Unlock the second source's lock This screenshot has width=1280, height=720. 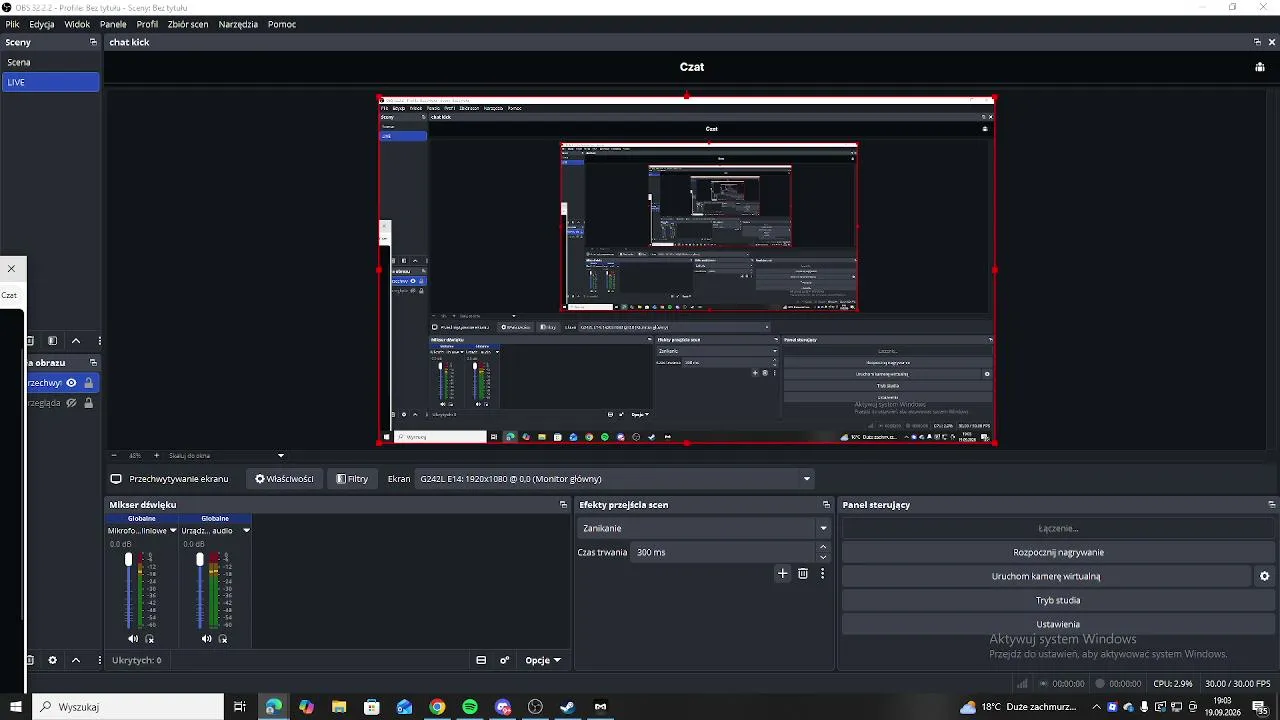[88, 403]
